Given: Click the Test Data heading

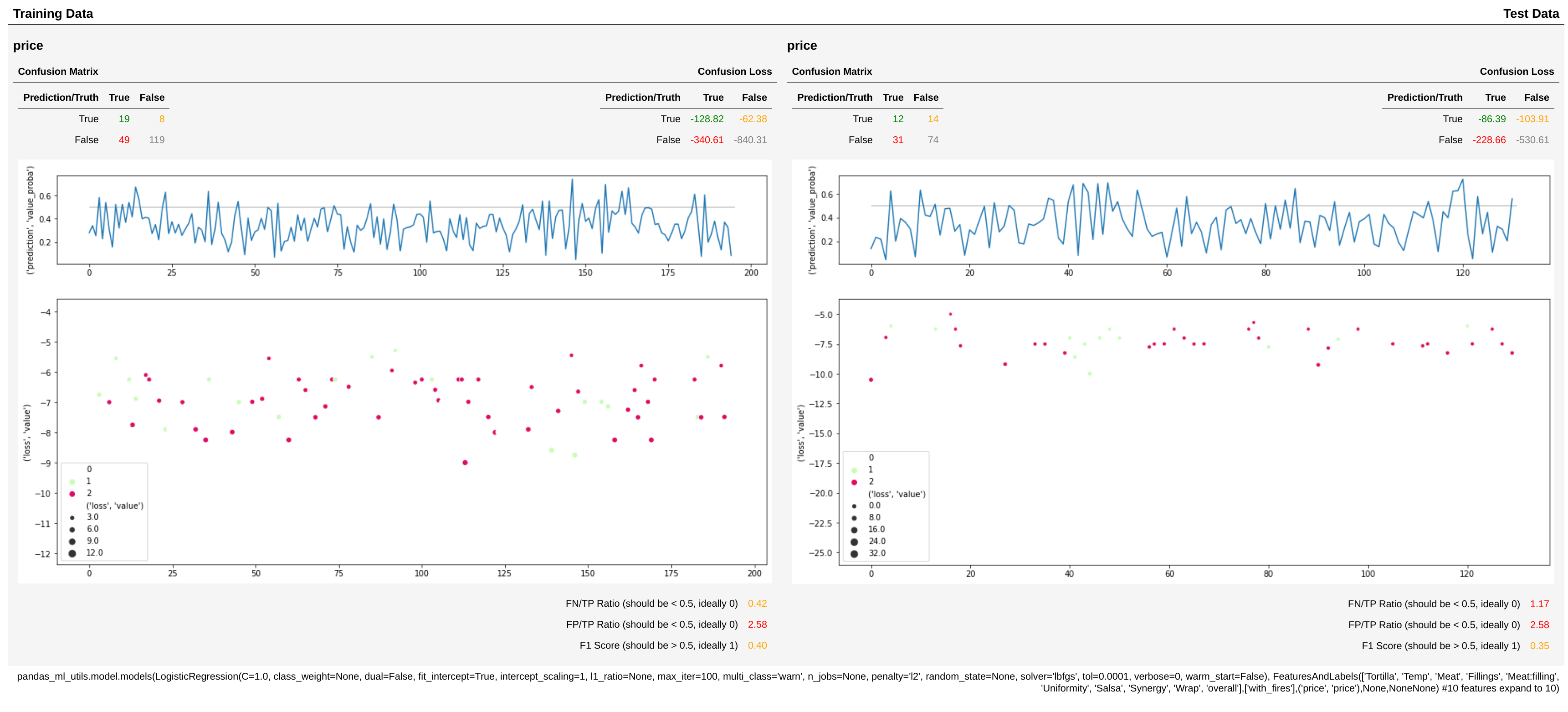Looking at the screenshot, I should 1531,13.
